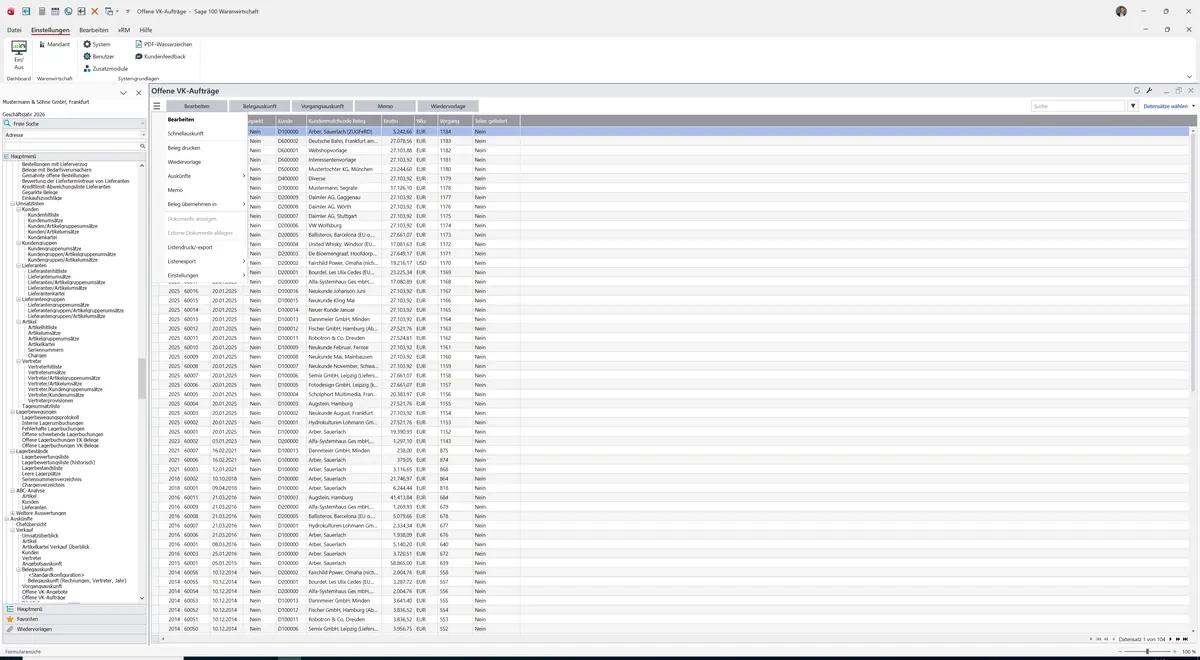This screenshot has height=660, width=1200.
Task: Collapse the Kundengruppen tree node
Action: tap(18, 243)
